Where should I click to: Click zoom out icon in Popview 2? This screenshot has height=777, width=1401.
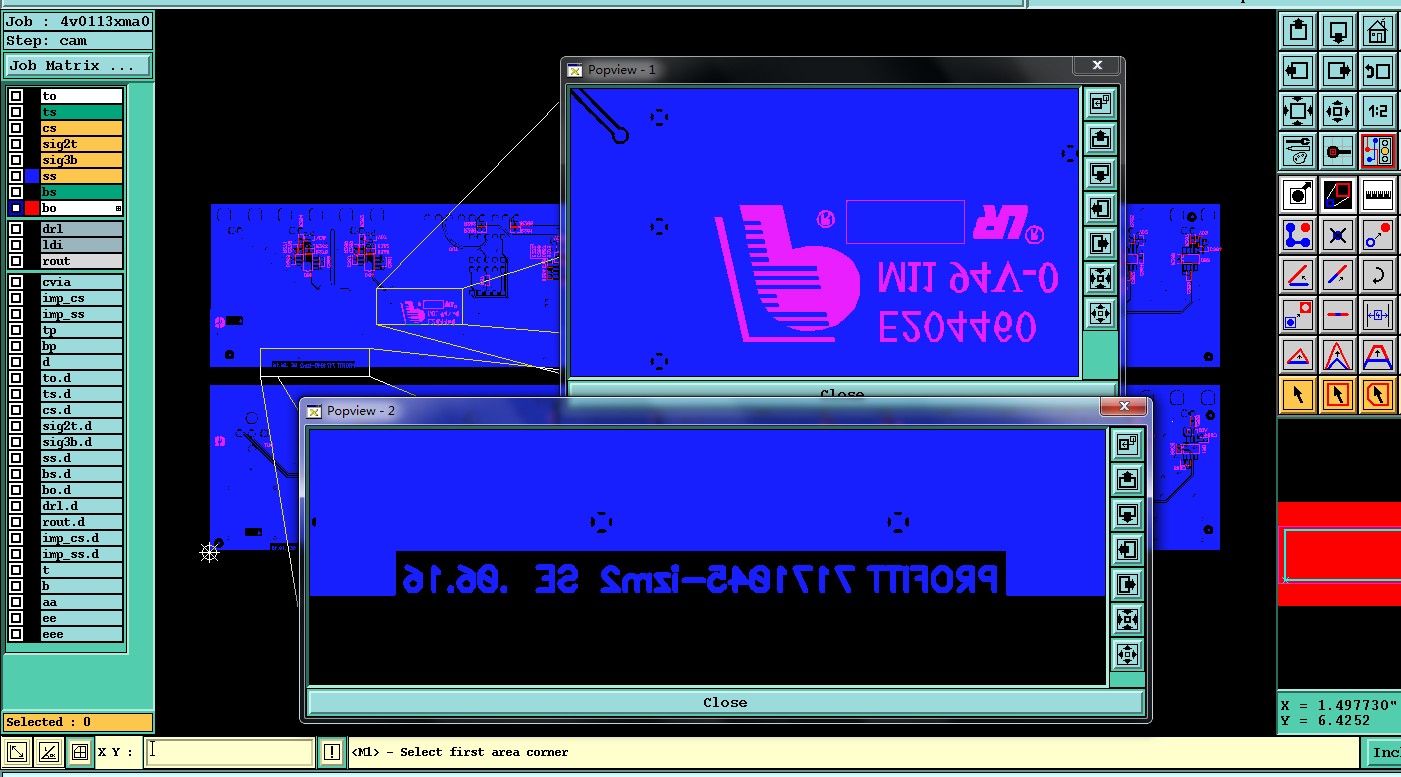point(1127,654)
